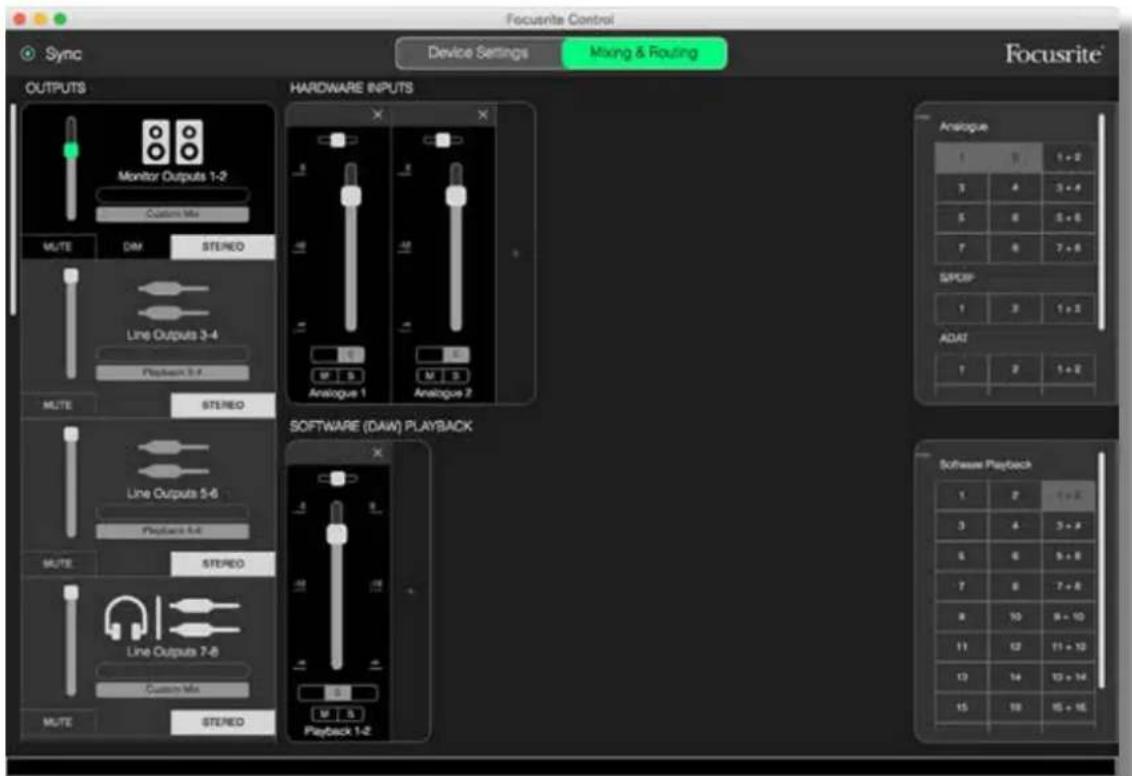
Task: Select Analogue stereo pair 3+4
Action: click(1068, 188)
